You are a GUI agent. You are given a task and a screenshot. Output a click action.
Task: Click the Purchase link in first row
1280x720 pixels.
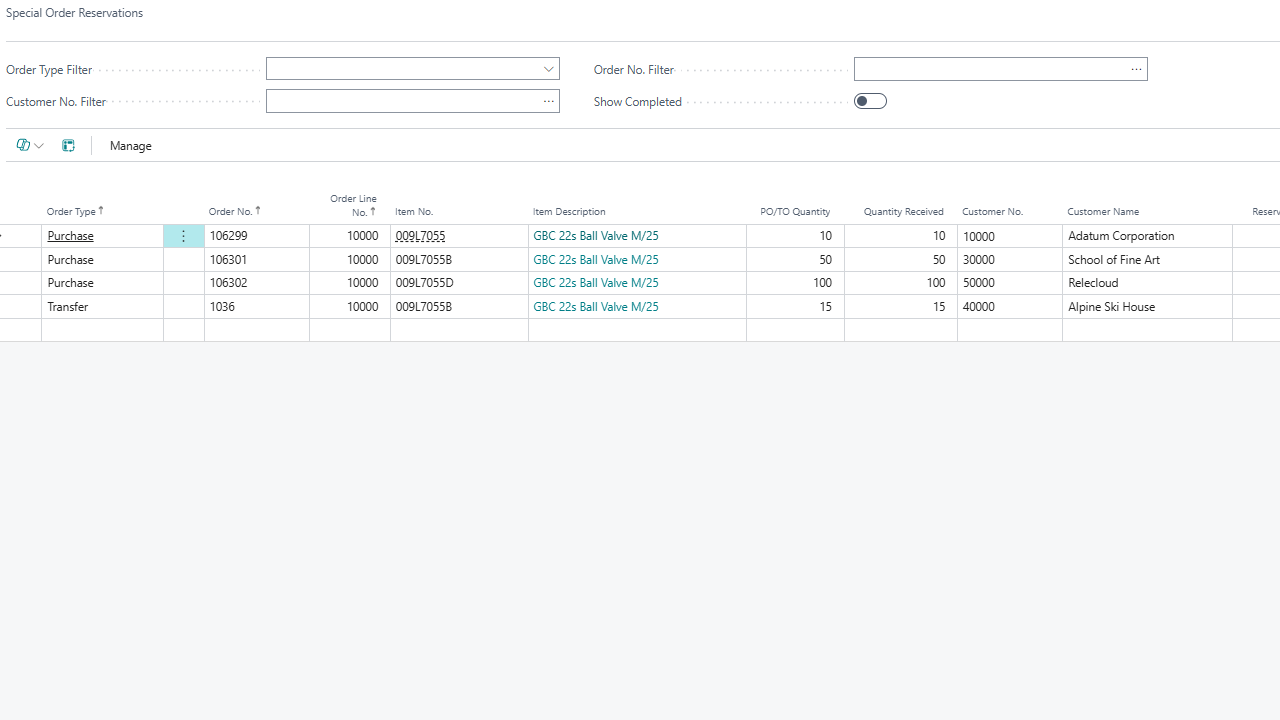[x=70, y=236]
